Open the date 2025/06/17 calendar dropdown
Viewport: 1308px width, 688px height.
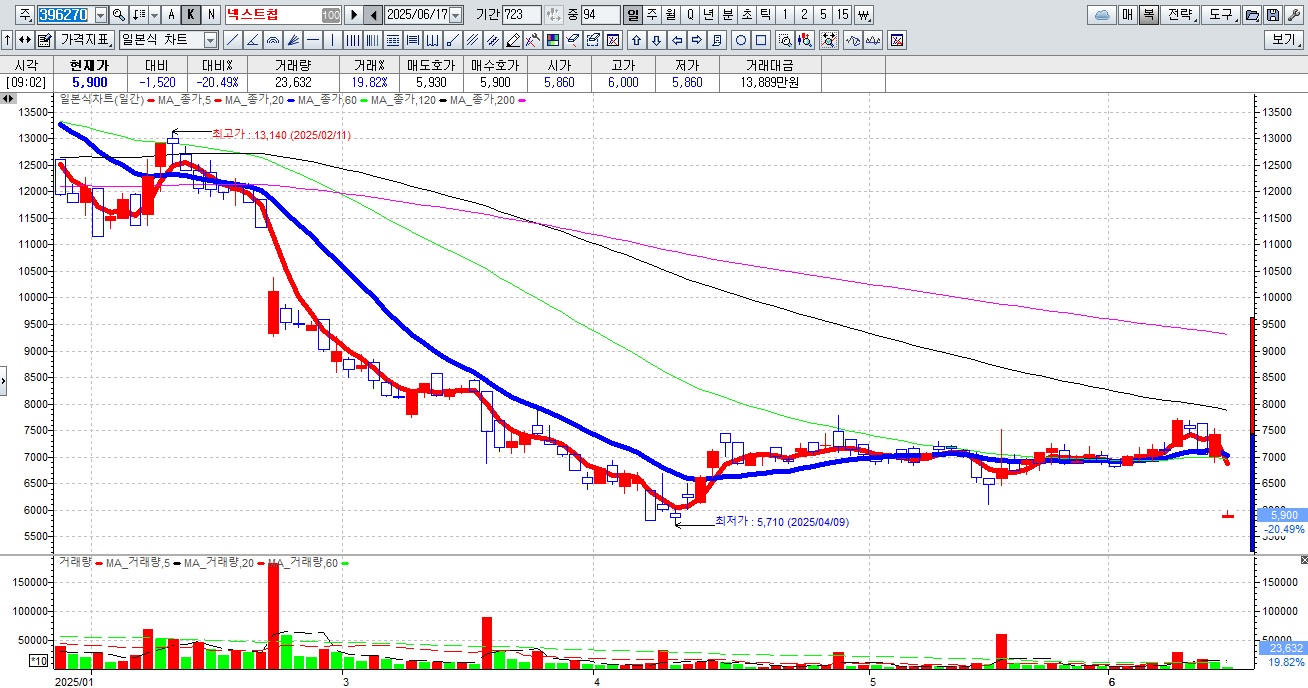455,15
